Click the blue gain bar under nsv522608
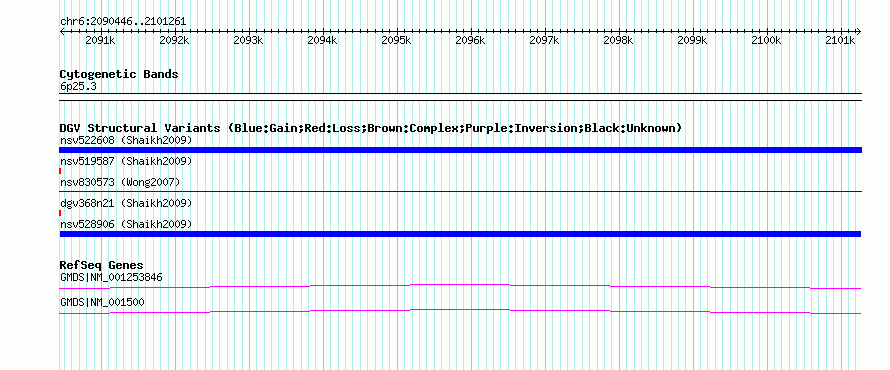890x370 pixels. (x=460, y=150)
